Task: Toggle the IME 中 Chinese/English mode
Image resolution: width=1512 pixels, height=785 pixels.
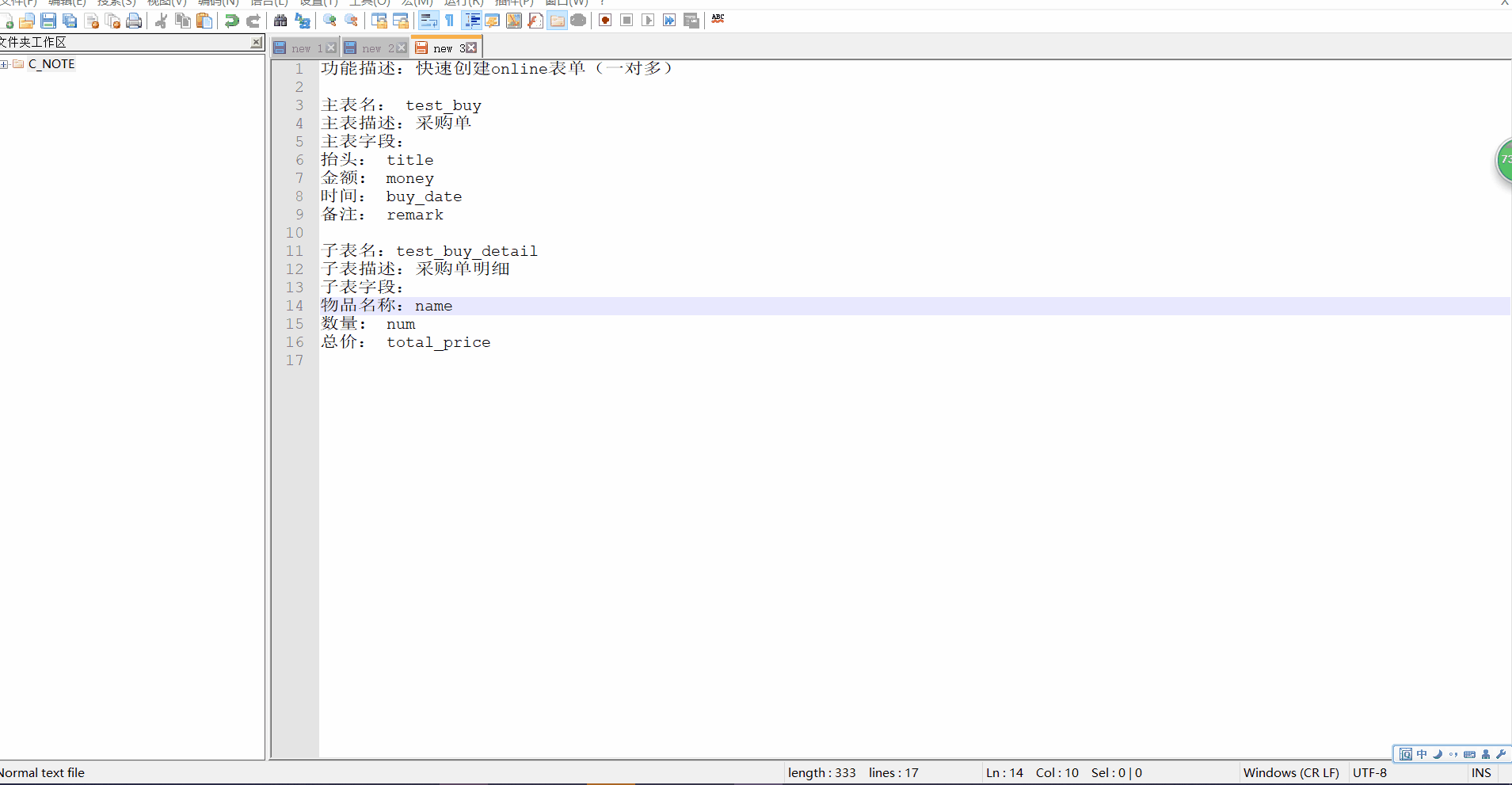Action: [x=1422, y=754]
